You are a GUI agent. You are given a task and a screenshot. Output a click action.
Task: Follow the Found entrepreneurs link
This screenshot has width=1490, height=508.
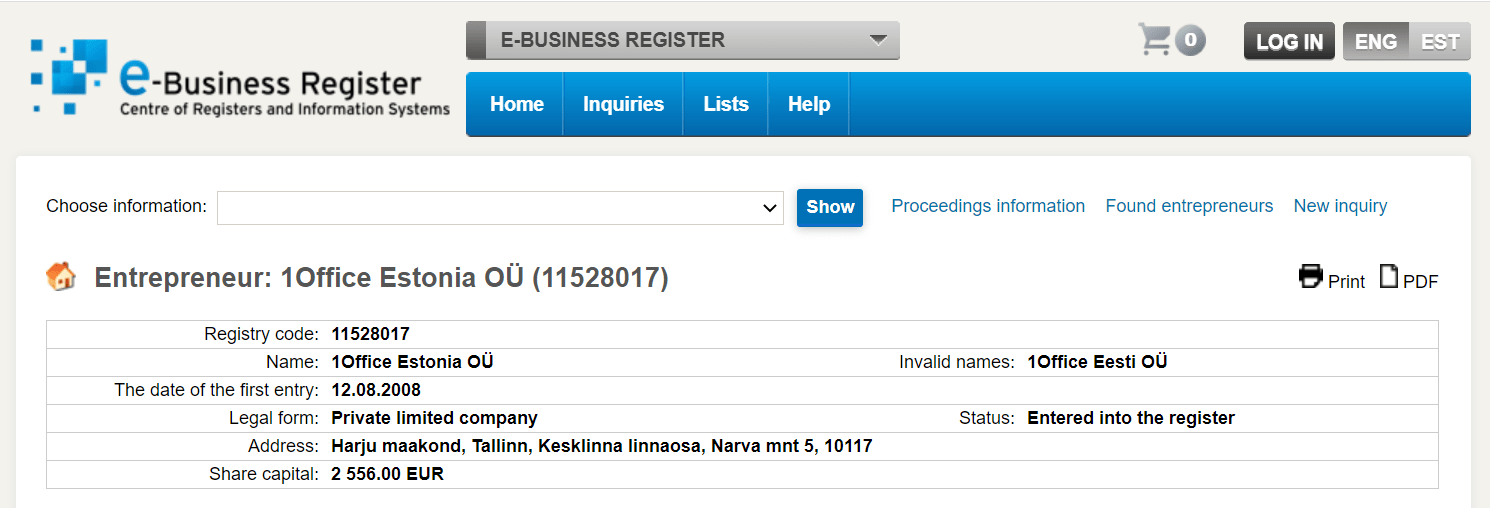pos(1189,206)
